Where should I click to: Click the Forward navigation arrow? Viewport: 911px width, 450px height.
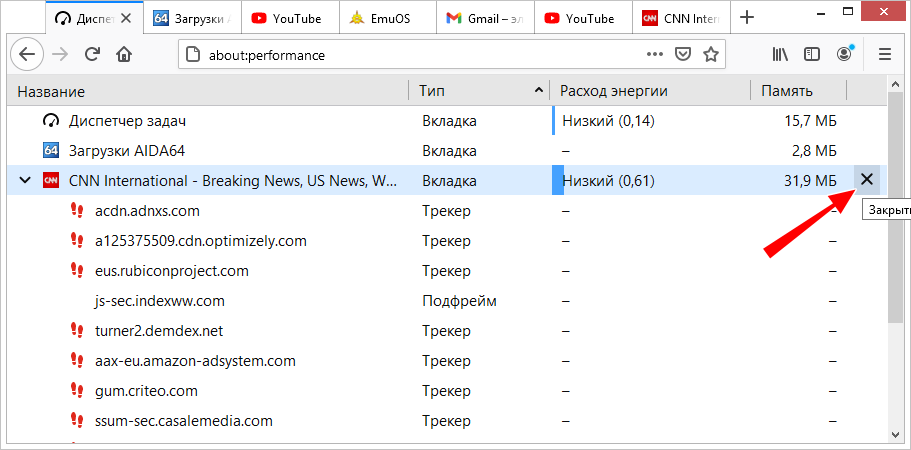tap(60, 55)
